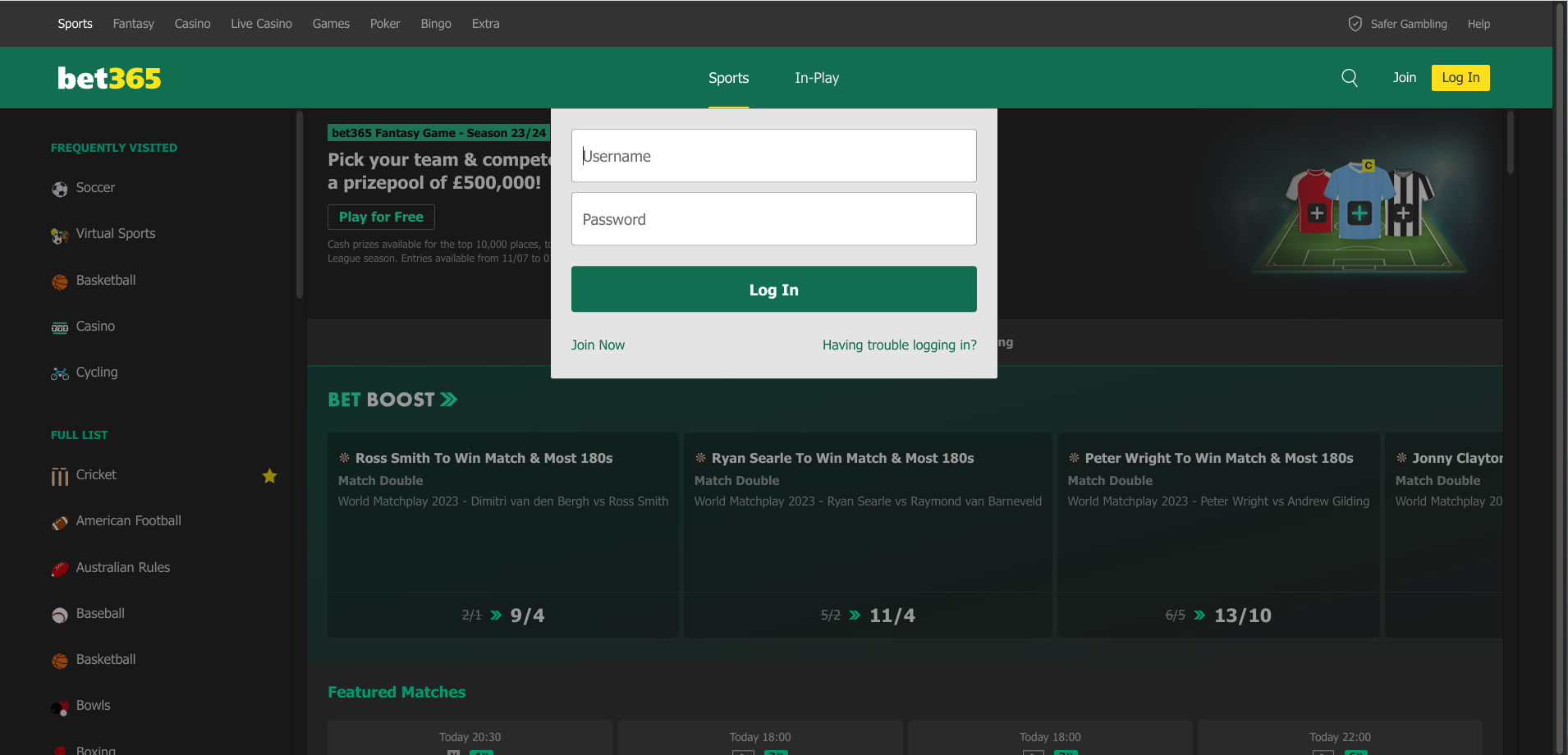The image size is (1568, 755).
Task: Click the Baseball icon
Action: coord(60,615)
